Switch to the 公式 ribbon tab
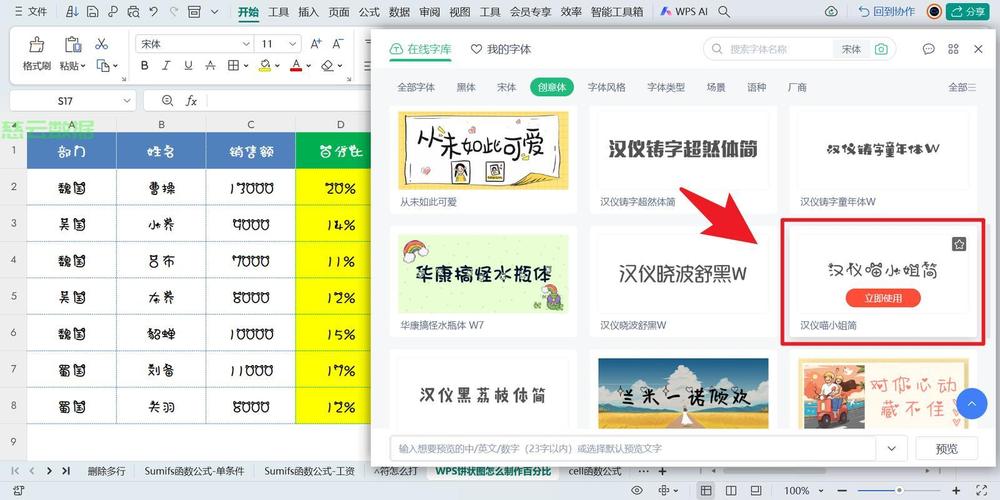Viewport: 1000px width, 500px height. coord(369,11)
